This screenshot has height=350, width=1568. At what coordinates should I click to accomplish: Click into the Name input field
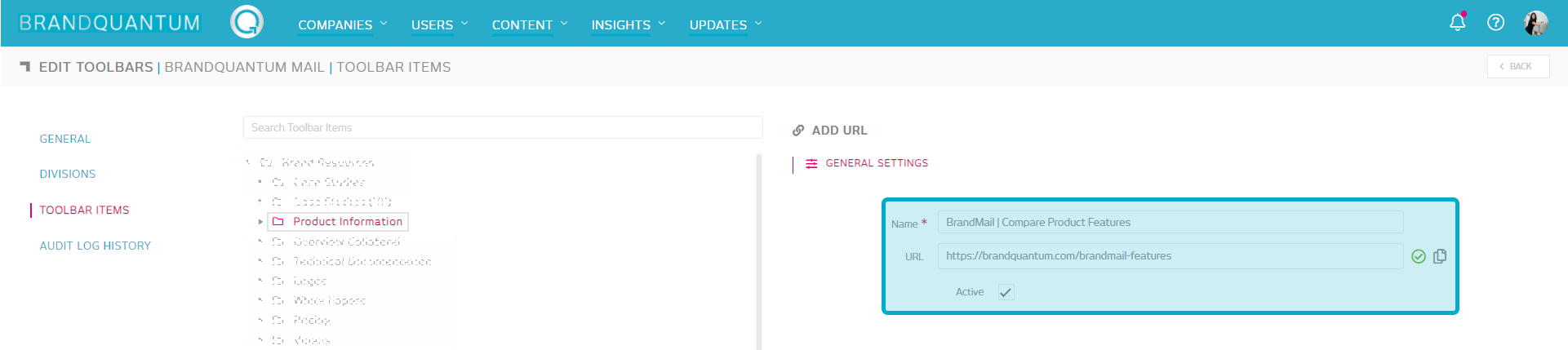click(x=1170, y=222)
